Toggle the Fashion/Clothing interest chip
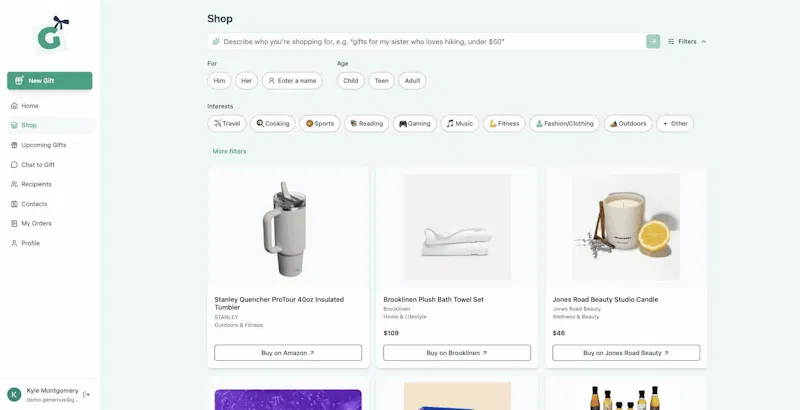Viewport: 800px width, 410px height. [564, 123]
